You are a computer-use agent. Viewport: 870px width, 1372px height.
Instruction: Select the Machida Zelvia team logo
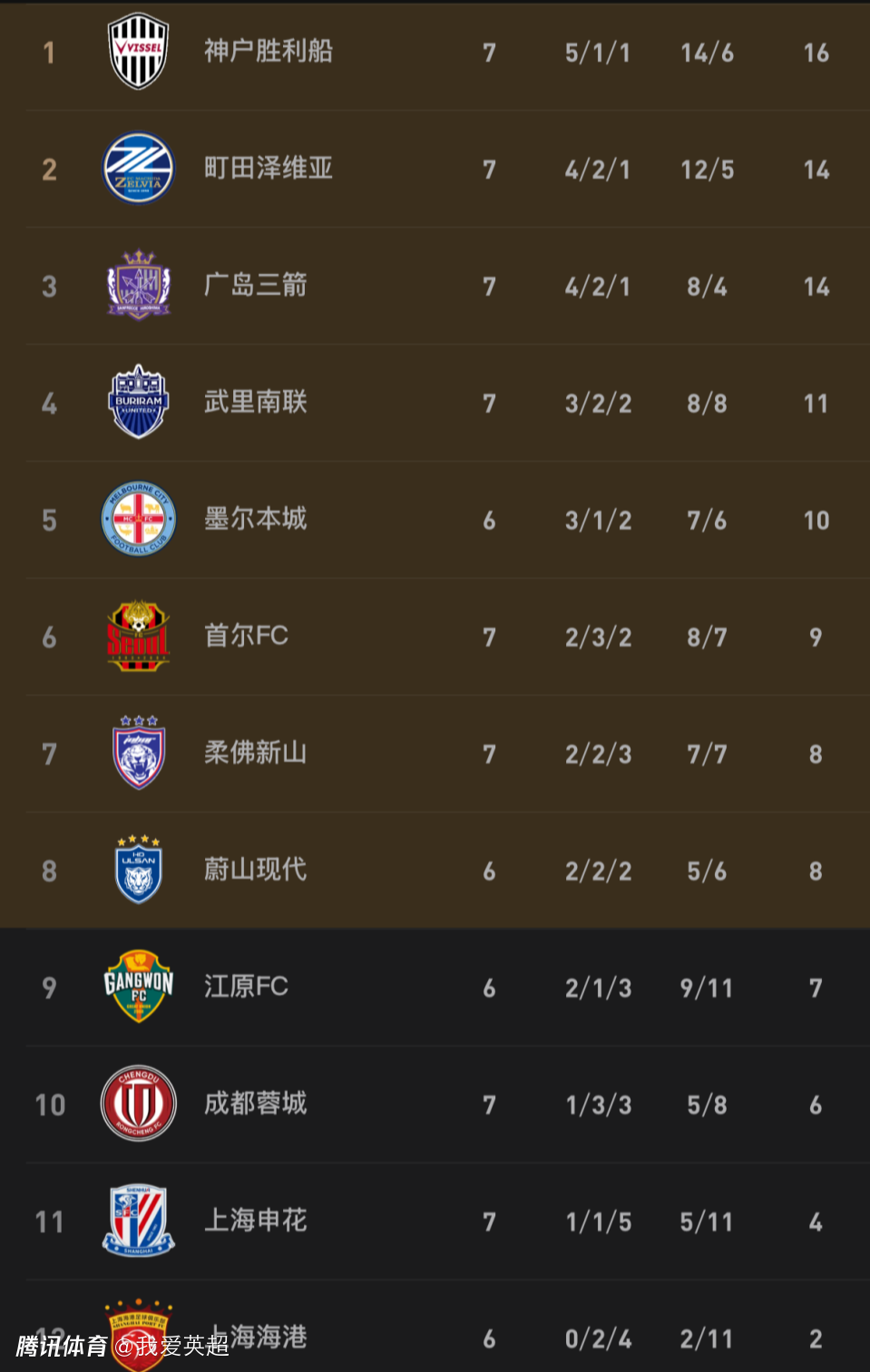click(138, 169)
